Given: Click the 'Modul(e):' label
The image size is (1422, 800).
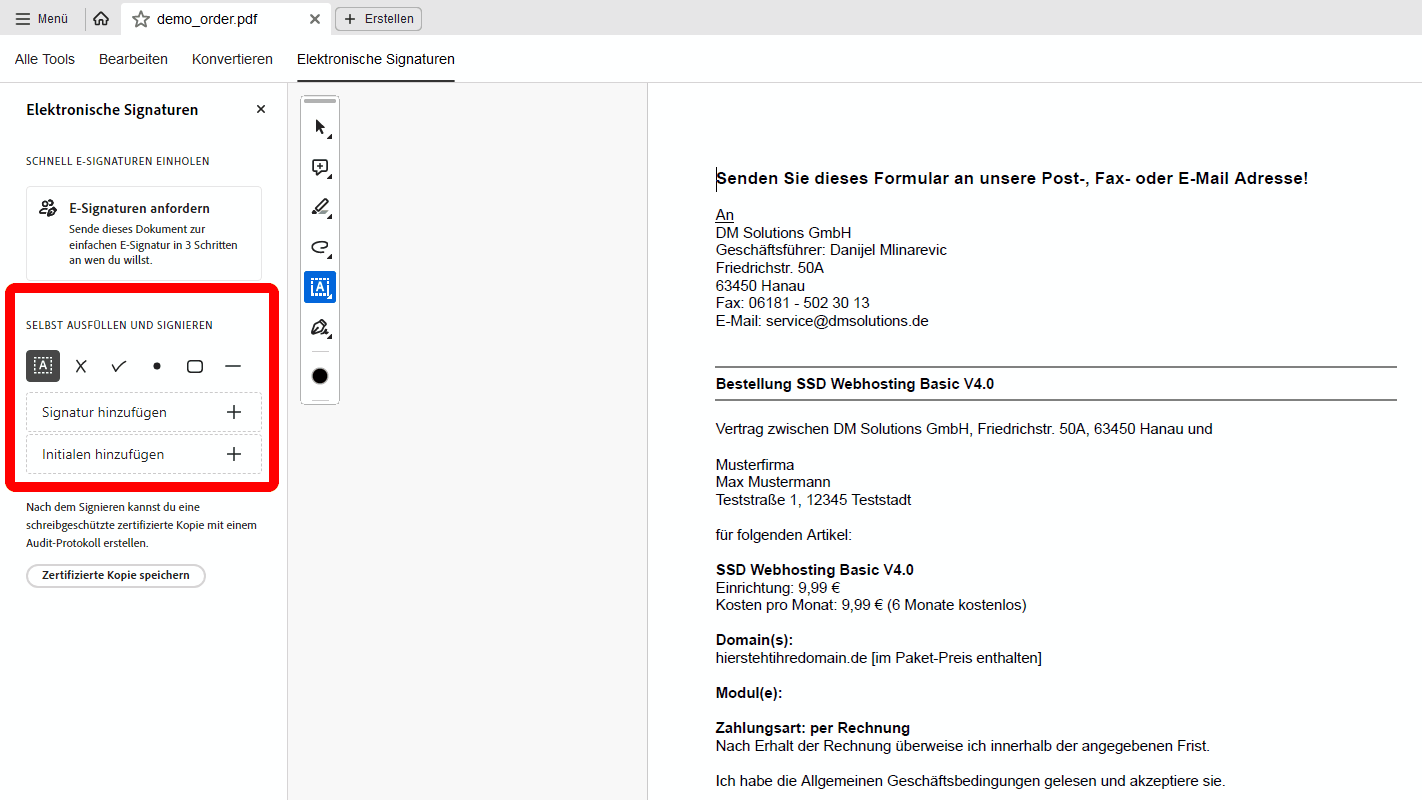Looking at the screenshot, I should [749, 693].
